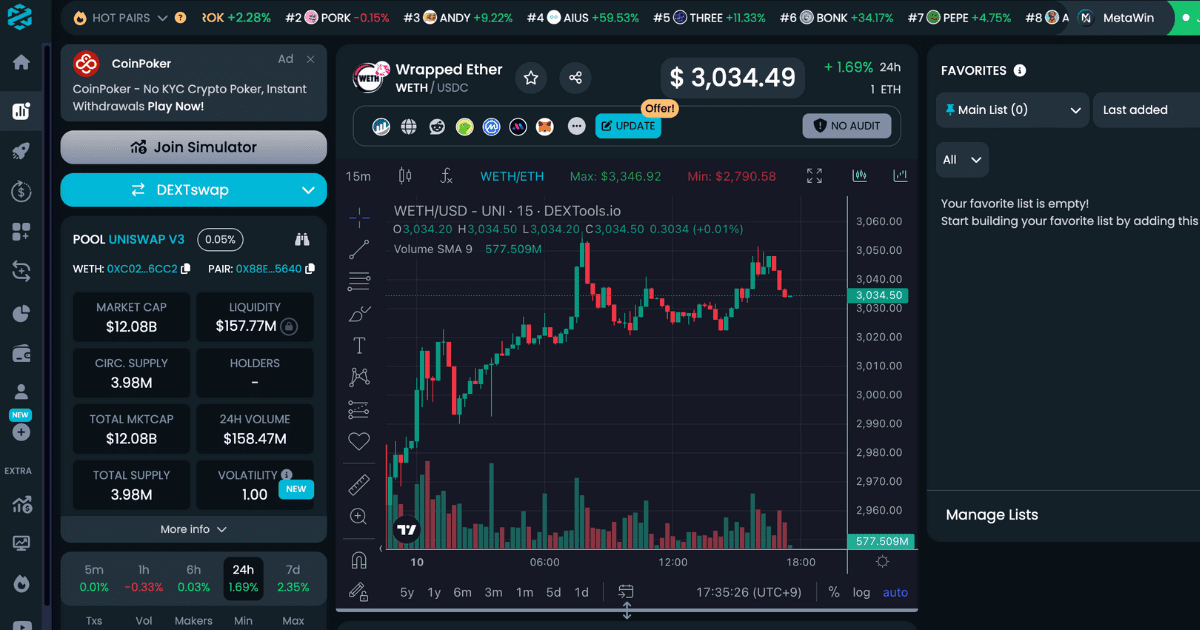Click the flame icon in the sidebar
Image resolution: width=1200 pixels, height=630 pixels.
[x=21, y=583]
